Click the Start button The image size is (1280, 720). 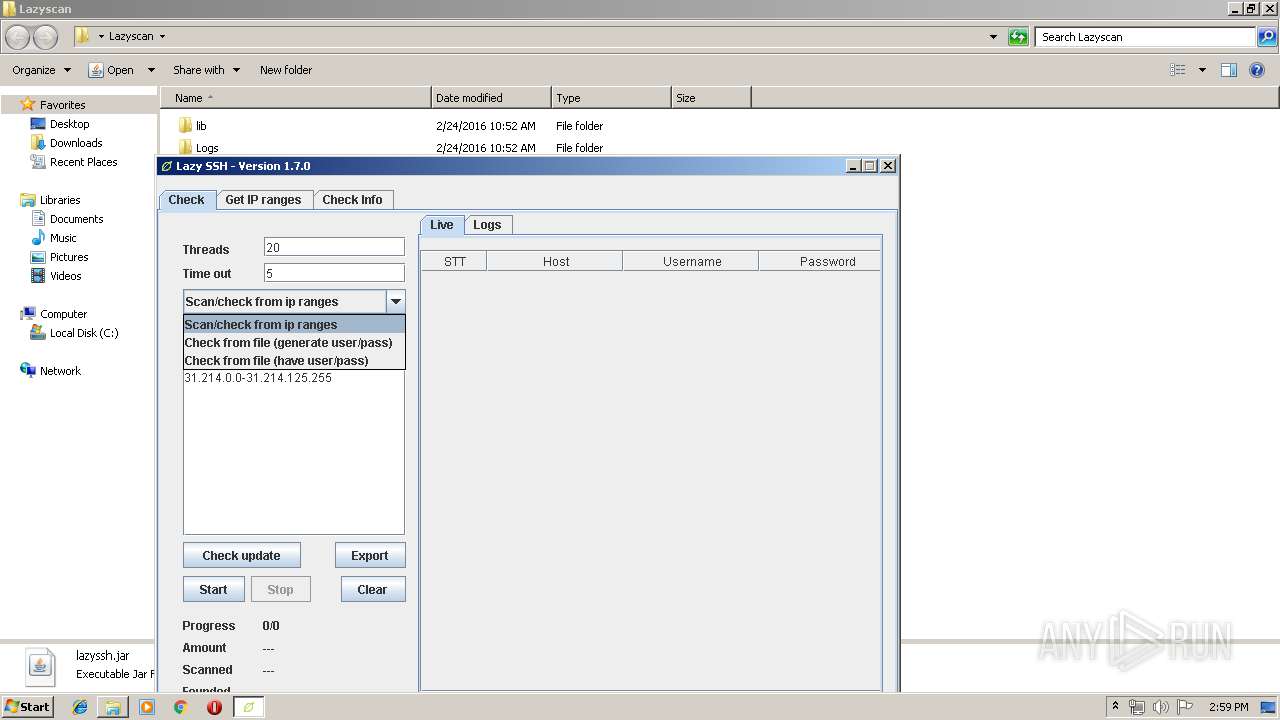27,707
